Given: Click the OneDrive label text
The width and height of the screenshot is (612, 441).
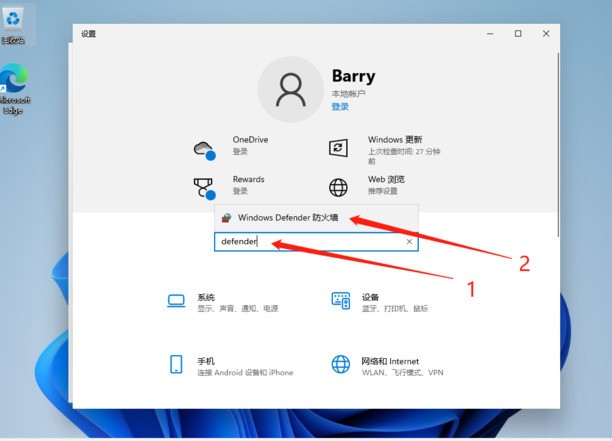Looking at the screenshot, I should [x=250, y=139].
